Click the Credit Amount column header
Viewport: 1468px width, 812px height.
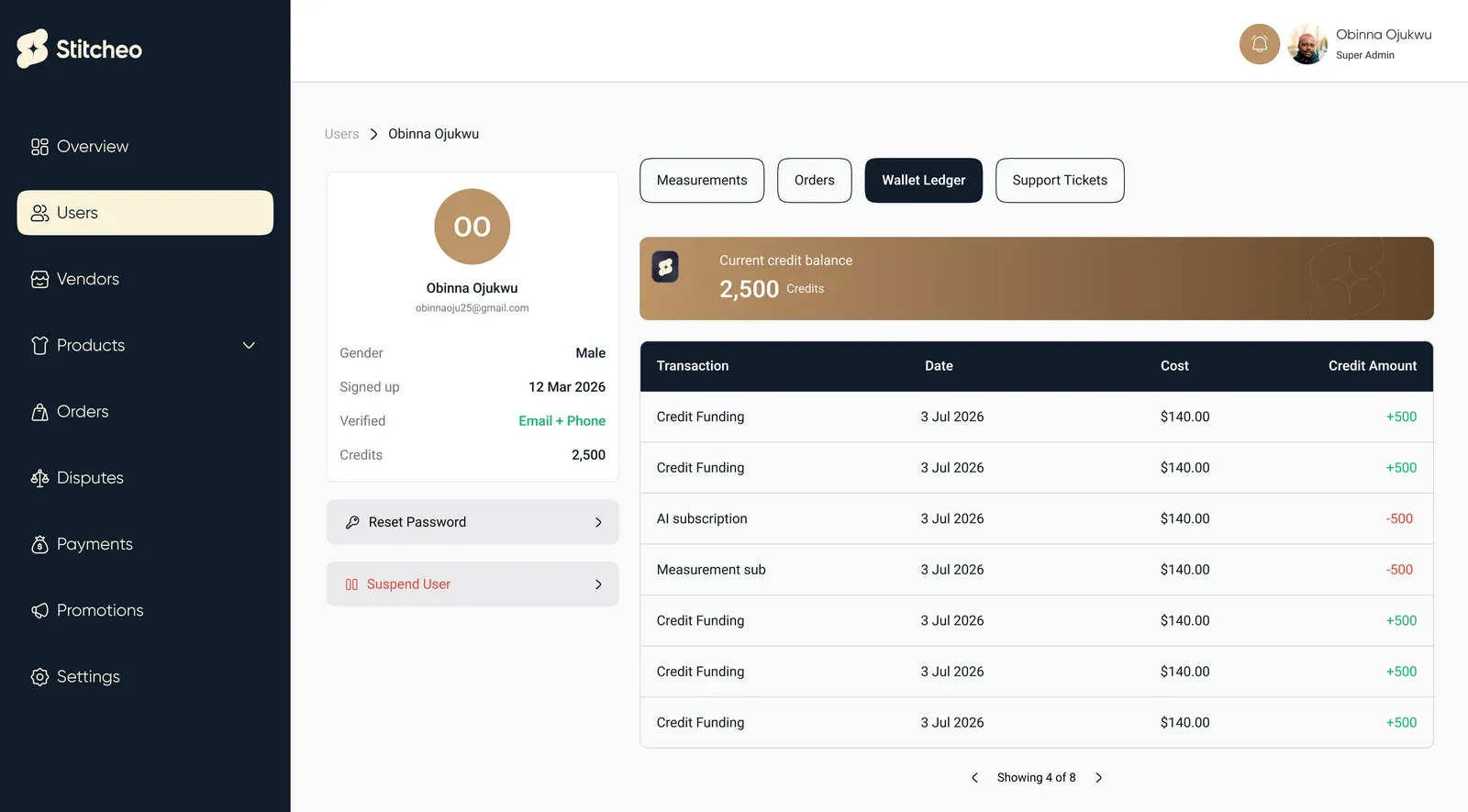(x=1373, y=366)
